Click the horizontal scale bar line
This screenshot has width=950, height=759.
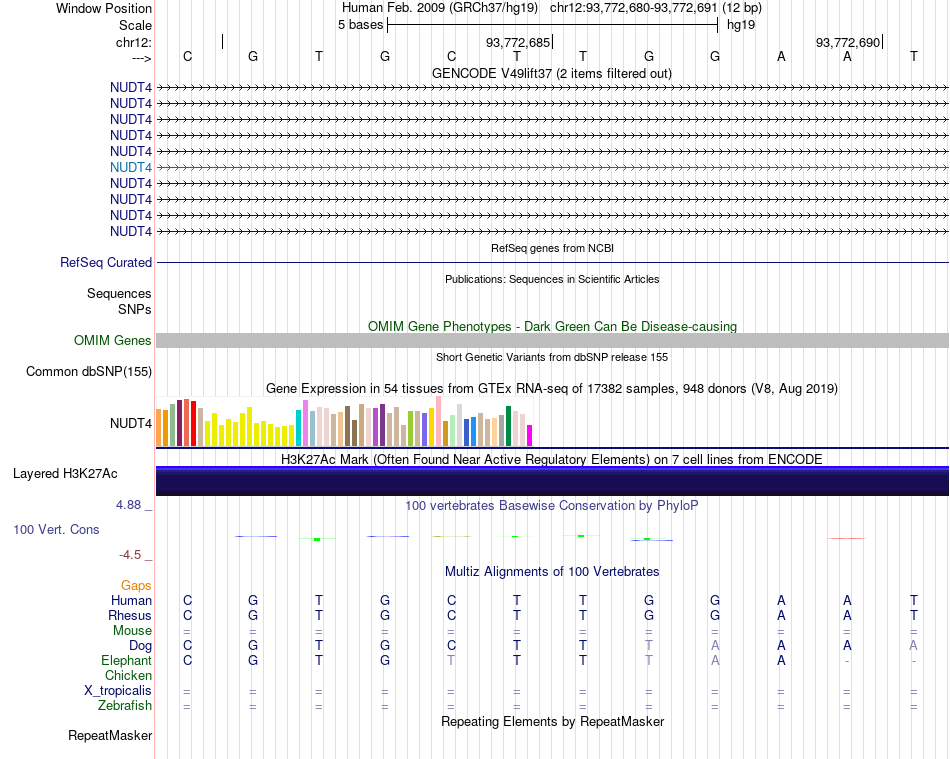pos(553,25)
